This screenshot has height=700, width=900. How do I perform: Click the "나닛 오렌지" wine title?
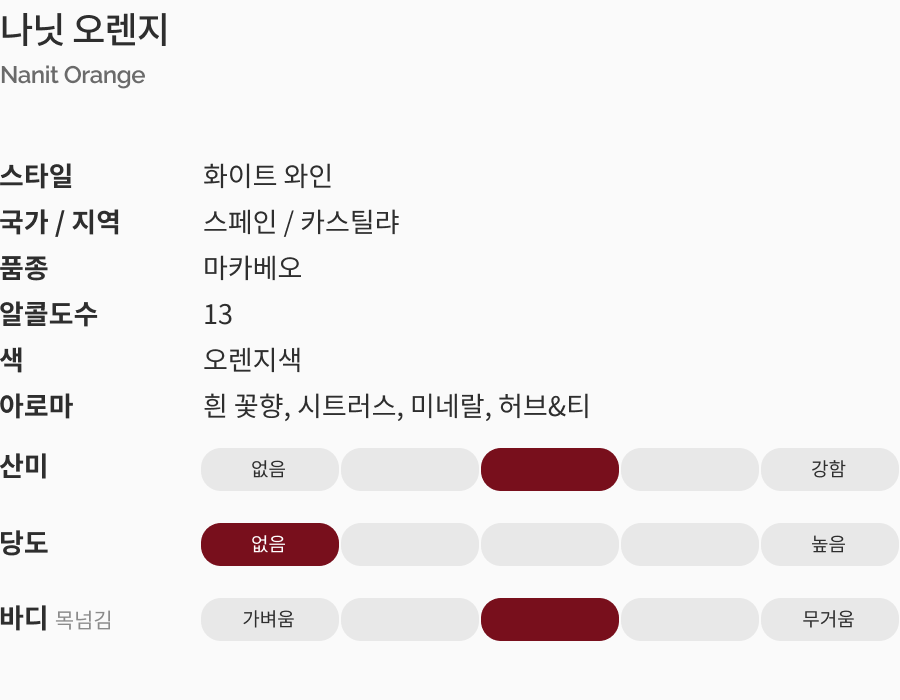pos(84,31)
